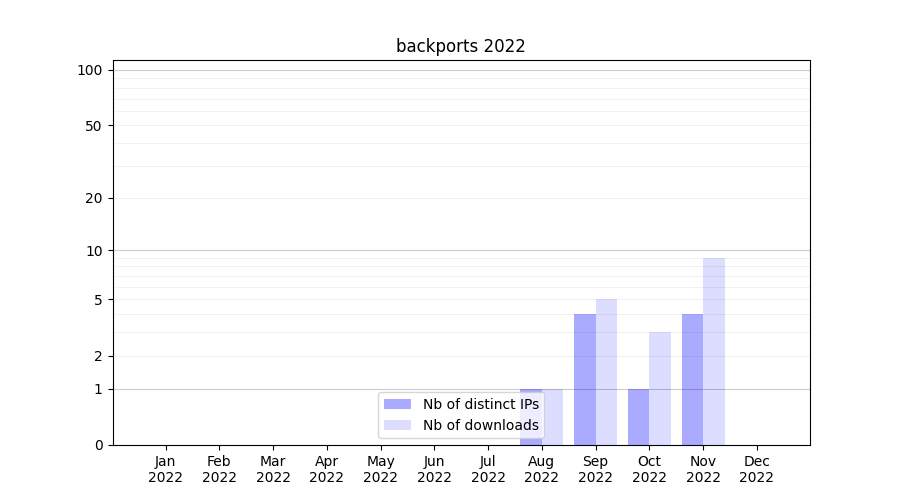Click the Sep 2022 downloads bar

[x=606, y=372]
